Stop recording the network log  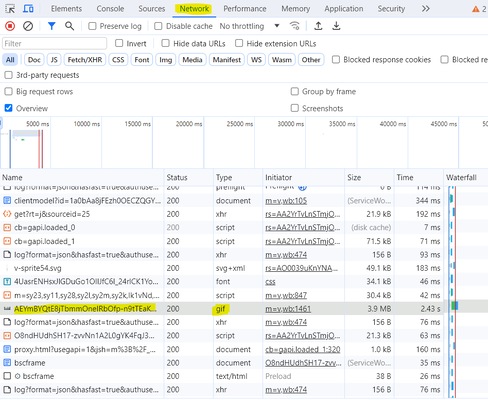pyautogui.click(x=10, y=26)
